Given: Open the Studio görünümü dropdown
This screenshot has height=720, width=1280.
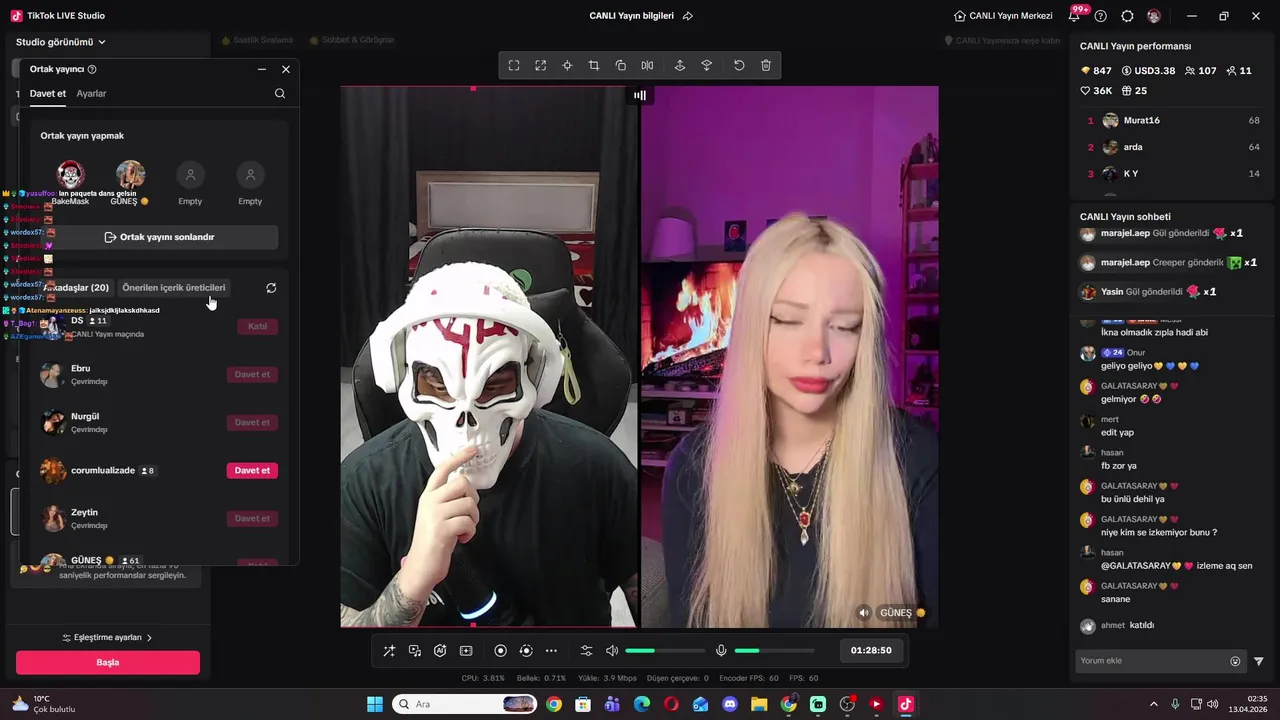Looking at the screenshot, I should point(61,42).
